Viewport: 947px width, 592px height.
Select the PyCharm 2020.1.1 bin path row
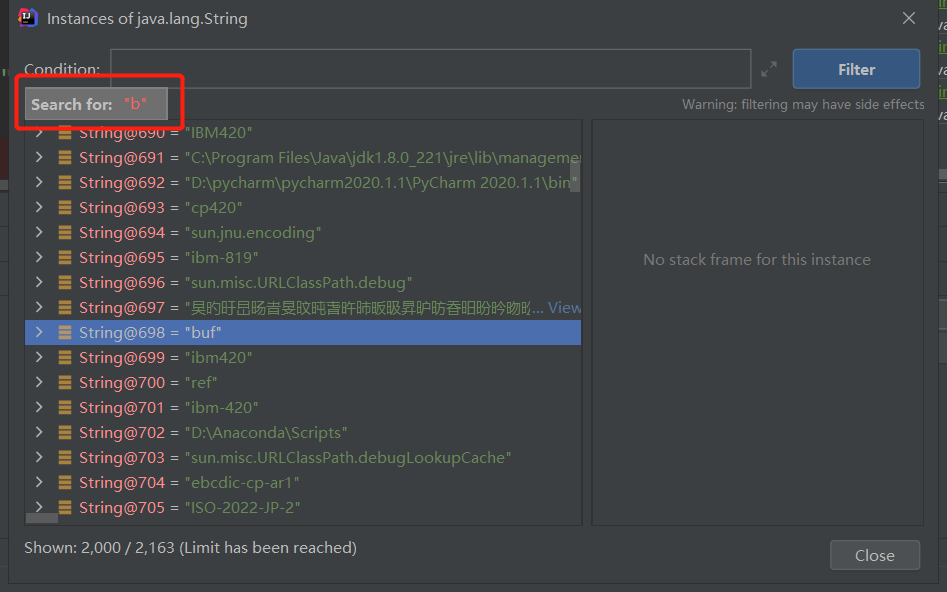pos(303,182)
